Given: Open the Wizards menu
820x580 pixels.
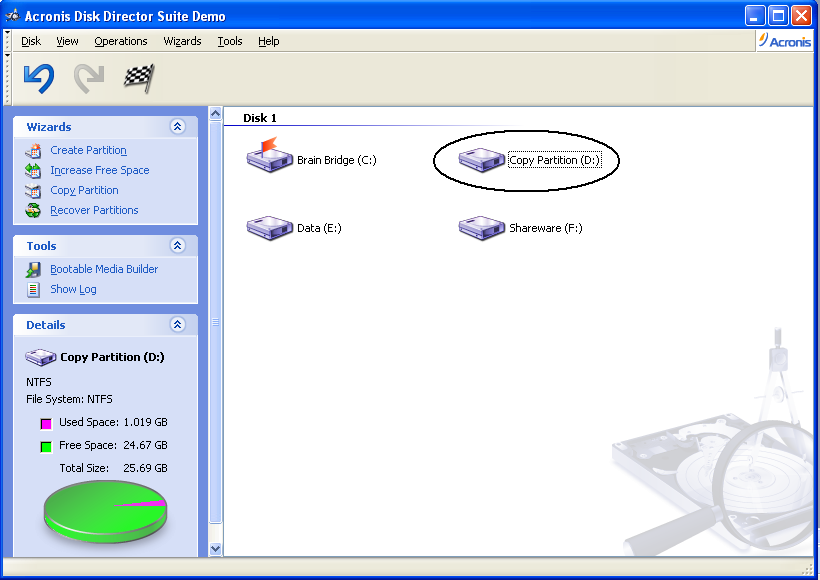Looking at the screenshot, I should [182, 41].
